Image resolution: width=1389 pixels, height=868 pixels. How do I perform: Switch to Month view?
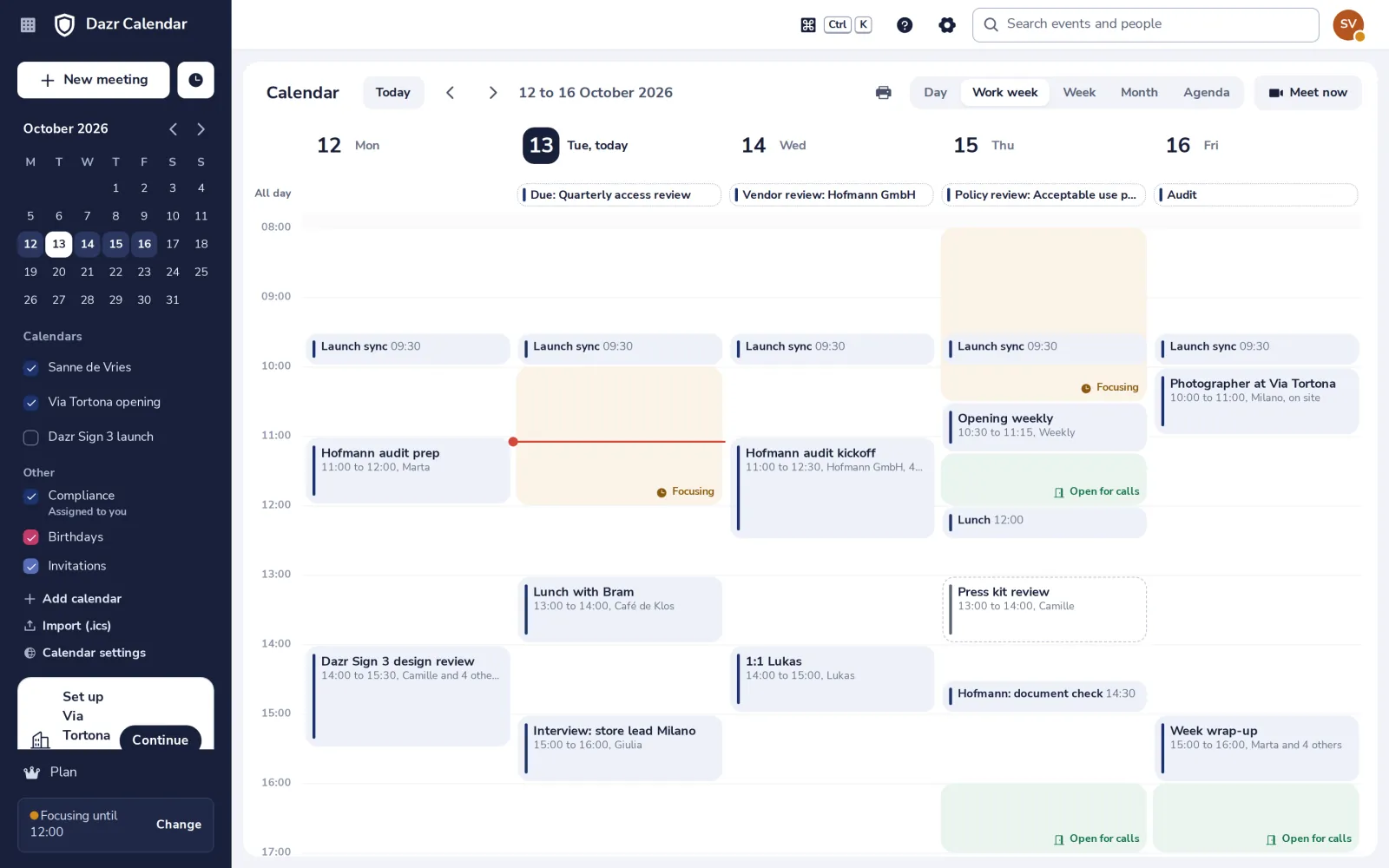tap(1139, 93)
